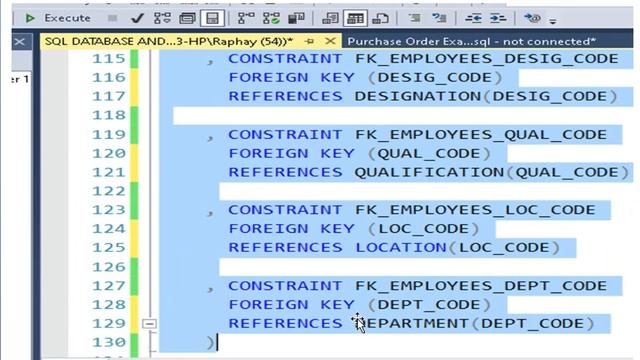Click FOREIGN KEY (DEPT_CODE) line
Screen dimensions: 640x360
(360, 305)
